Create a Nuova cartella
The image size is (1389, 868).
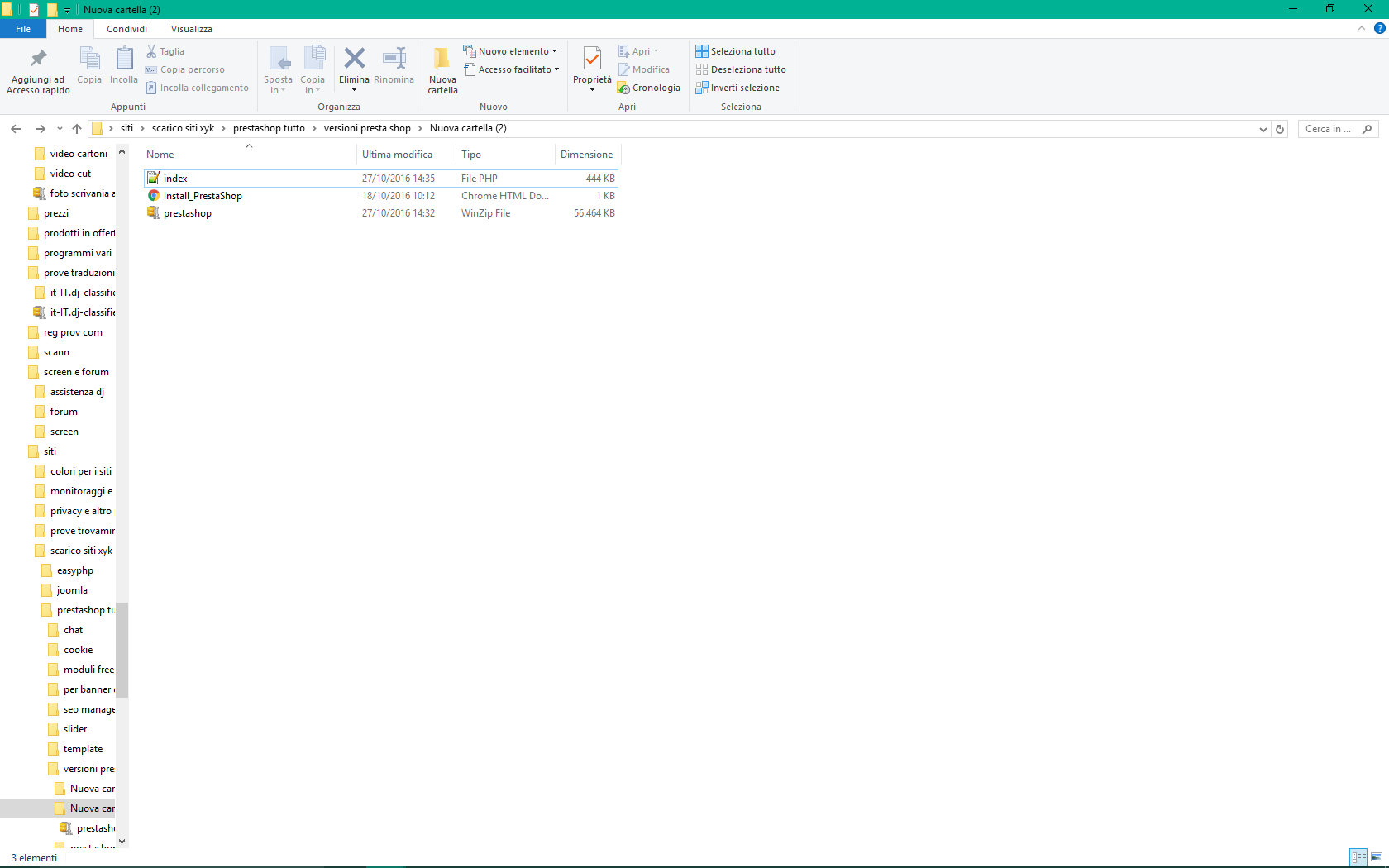pos(442,71)
